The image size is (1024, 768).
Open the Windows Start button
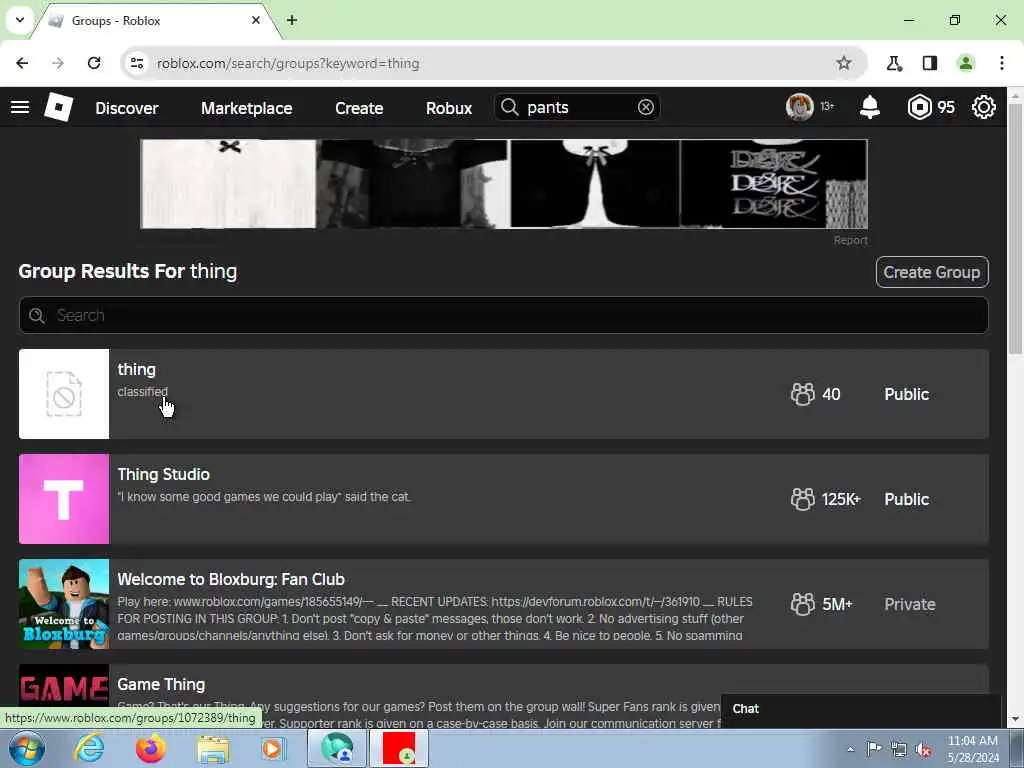tap(27, 748)
